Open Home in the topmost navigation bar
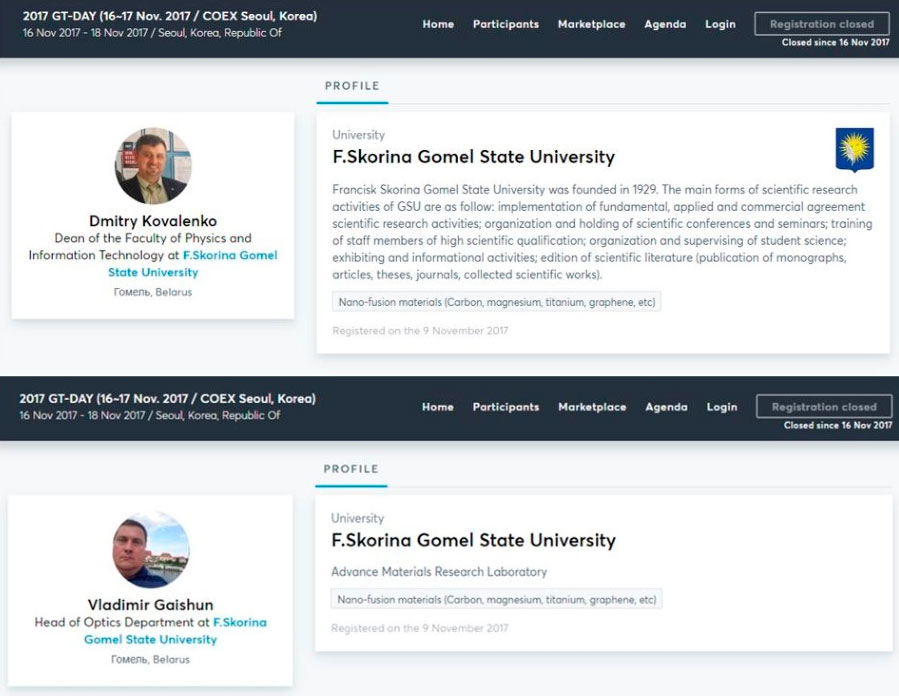 click(438, 24)
